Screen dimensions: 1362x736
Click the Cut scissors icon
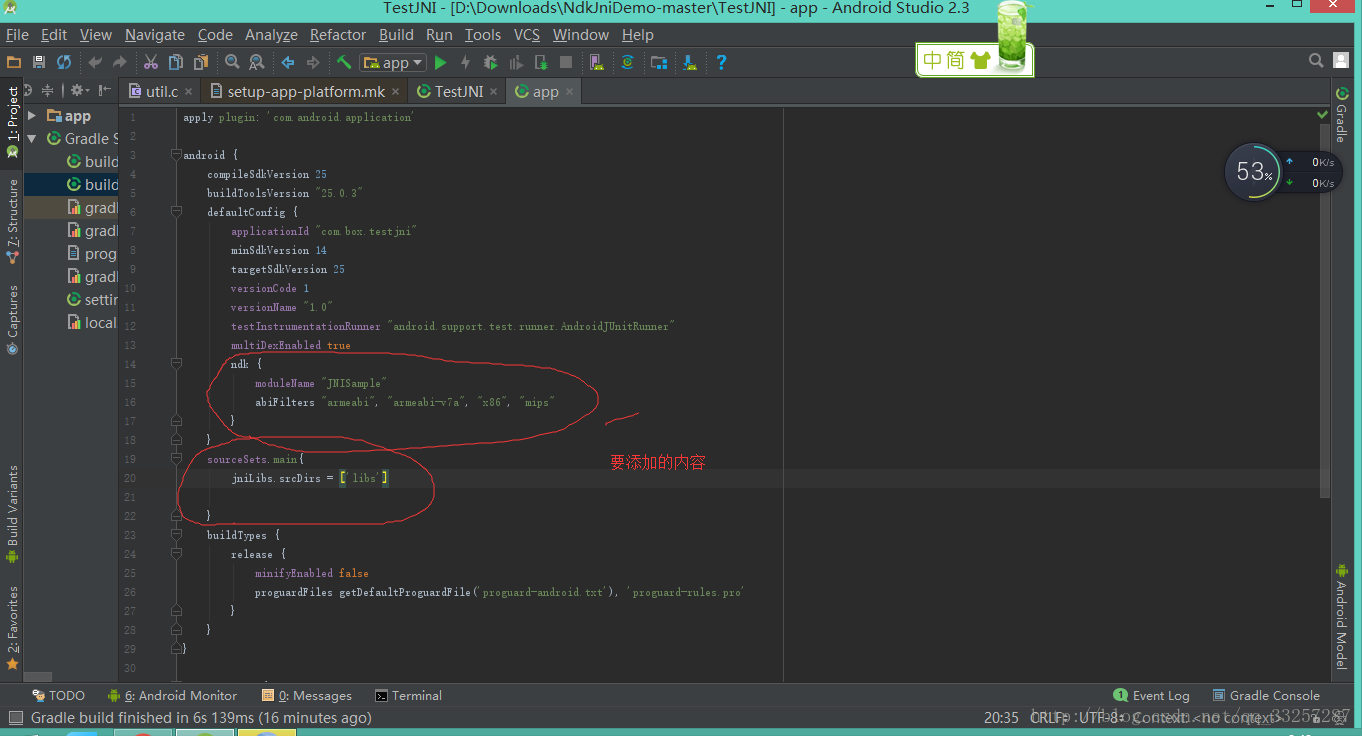151,62
